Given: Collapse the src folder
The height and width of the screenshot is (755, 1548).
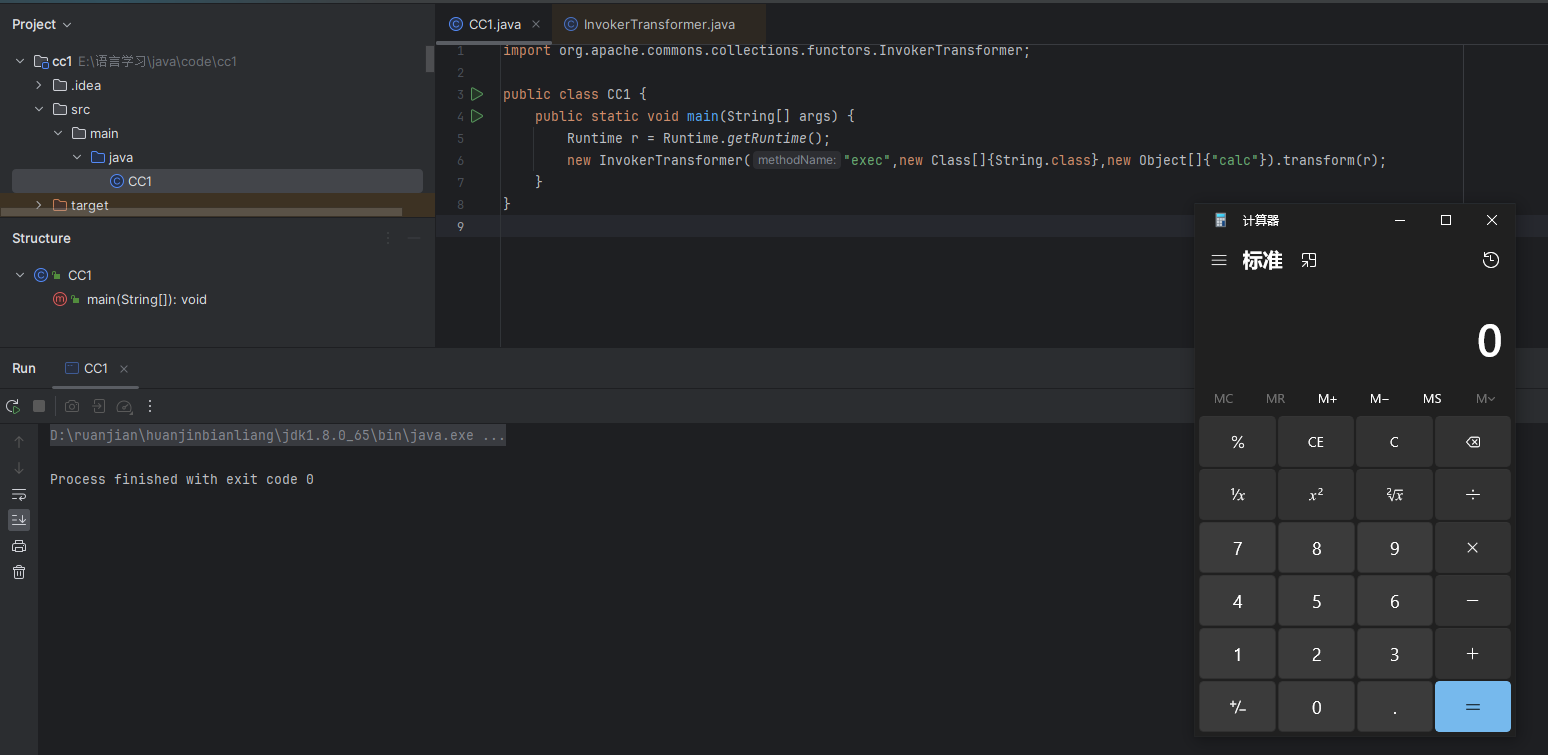Looking at the screenshot, I should (x=39, y=109).
